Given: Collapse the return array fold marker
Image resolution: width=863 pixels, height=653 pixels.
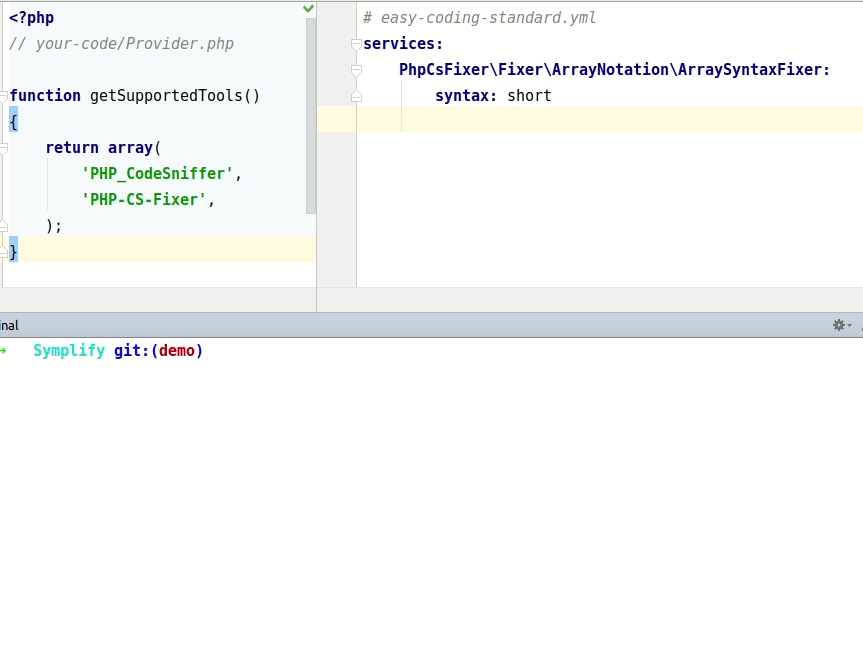Looking at the screenshot, I should click(x=3, y=148).
